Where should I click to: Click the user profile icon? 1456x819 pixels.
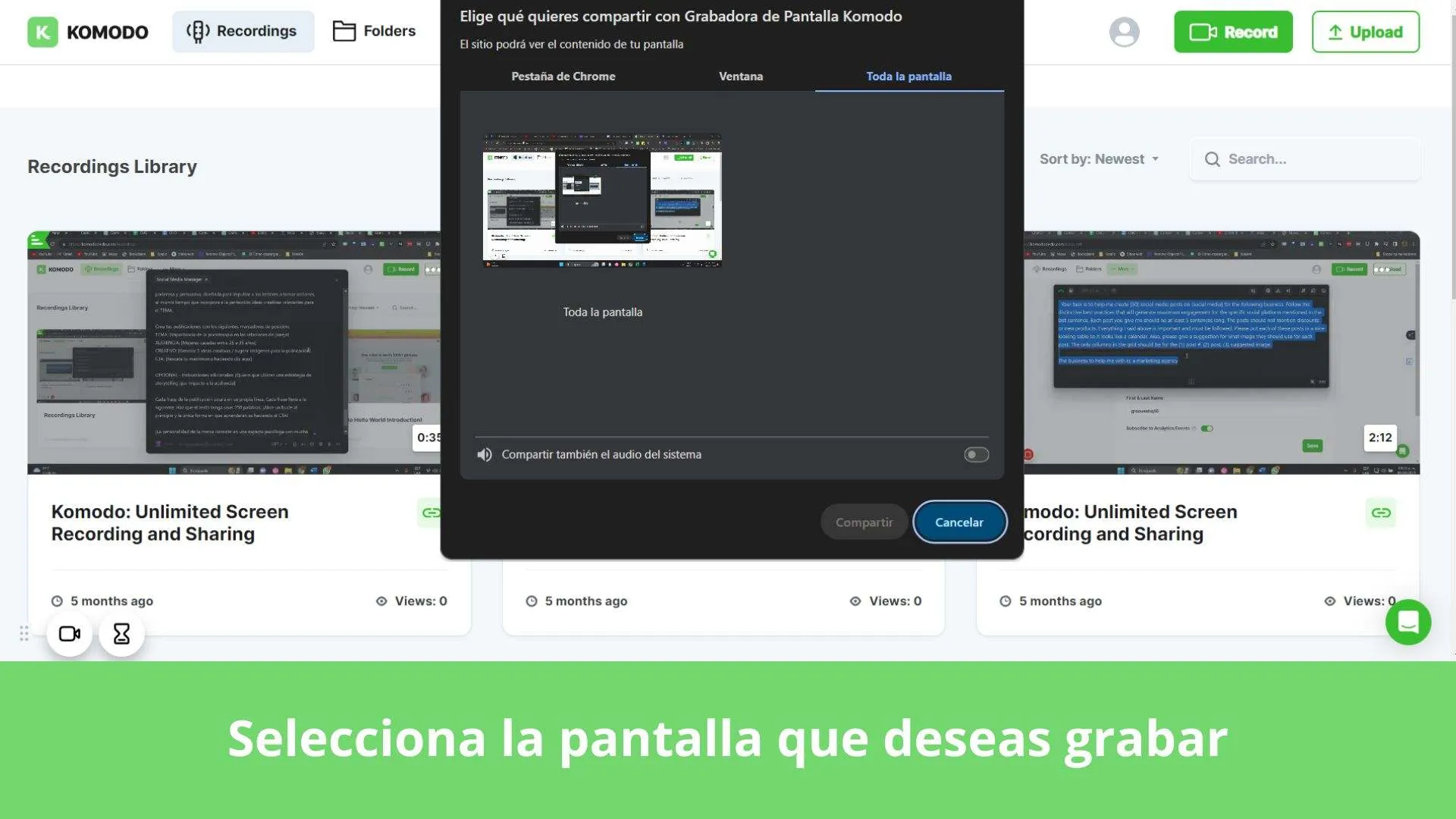pos(1124,31)
